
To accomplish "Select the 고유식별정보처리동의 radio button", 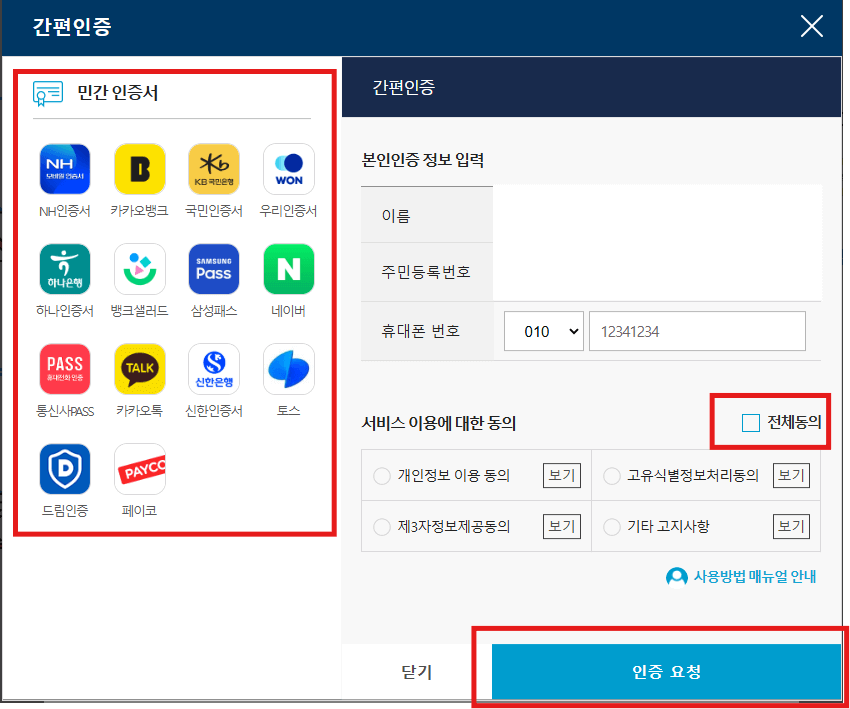I will 611,476.
